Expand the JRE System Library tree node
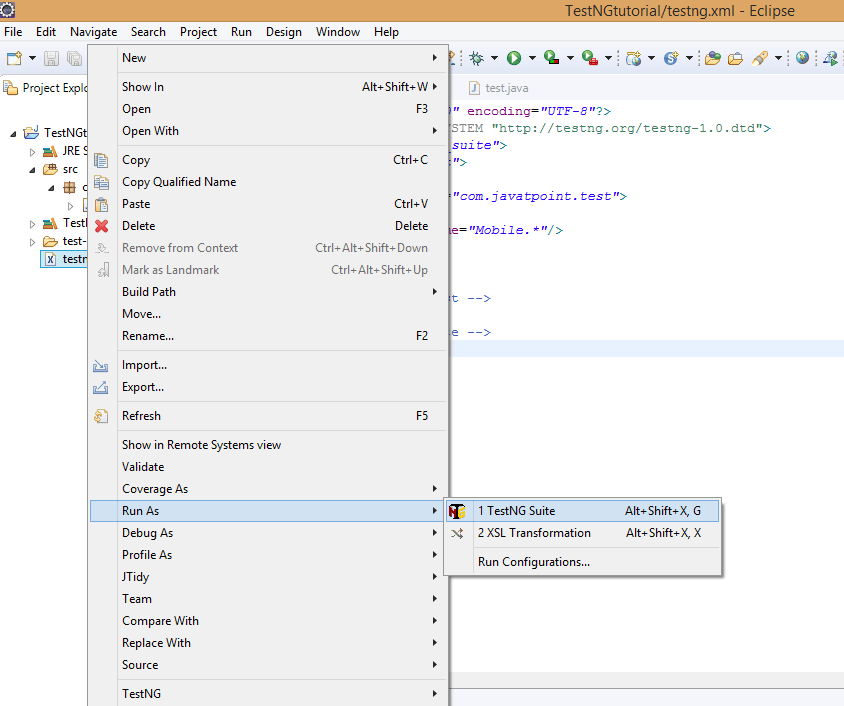The height and width of the screenshot is (706, 844). (32, 152)
